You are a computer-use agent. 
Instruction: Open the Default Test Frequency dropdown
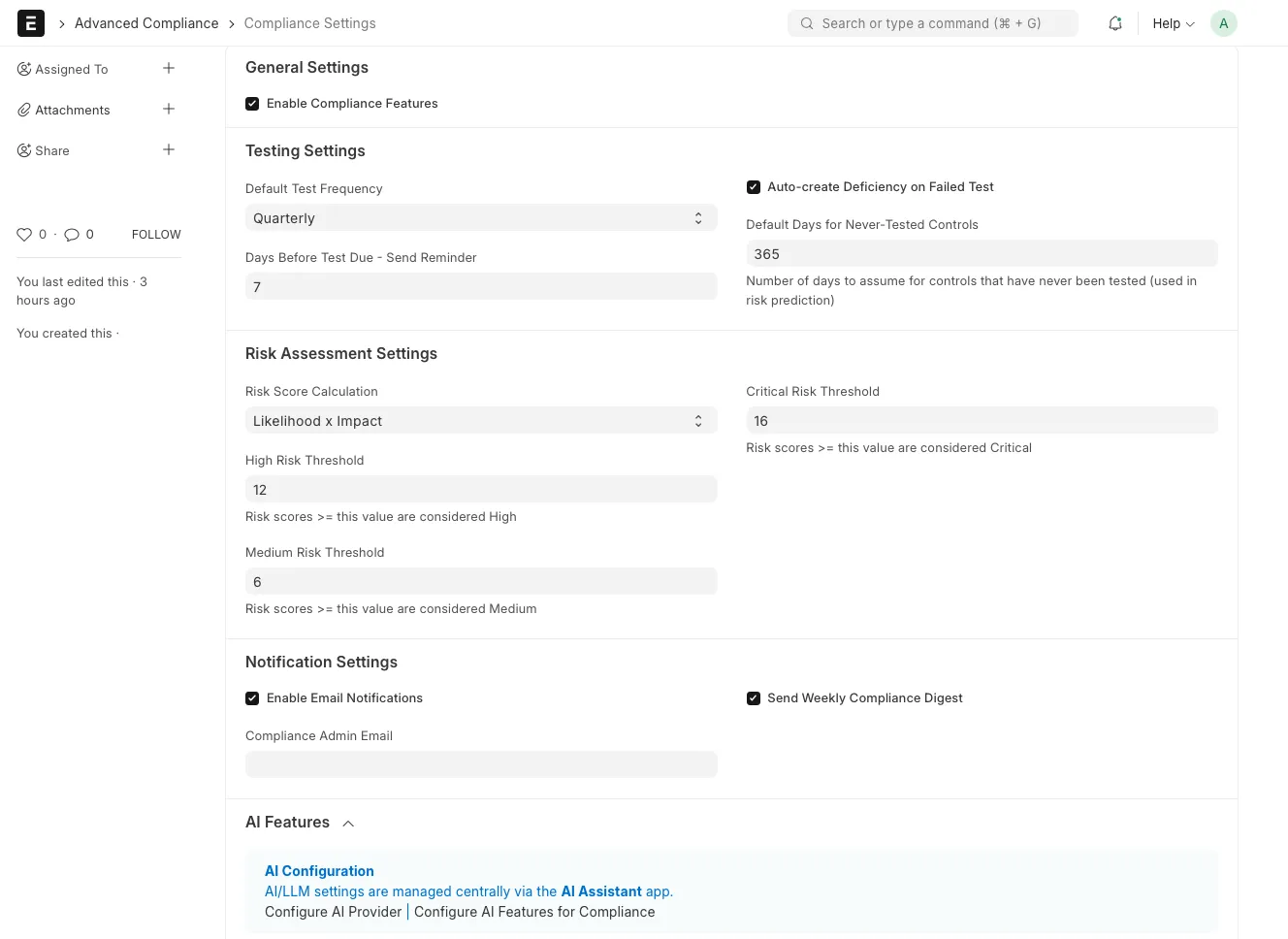(481, 218)
